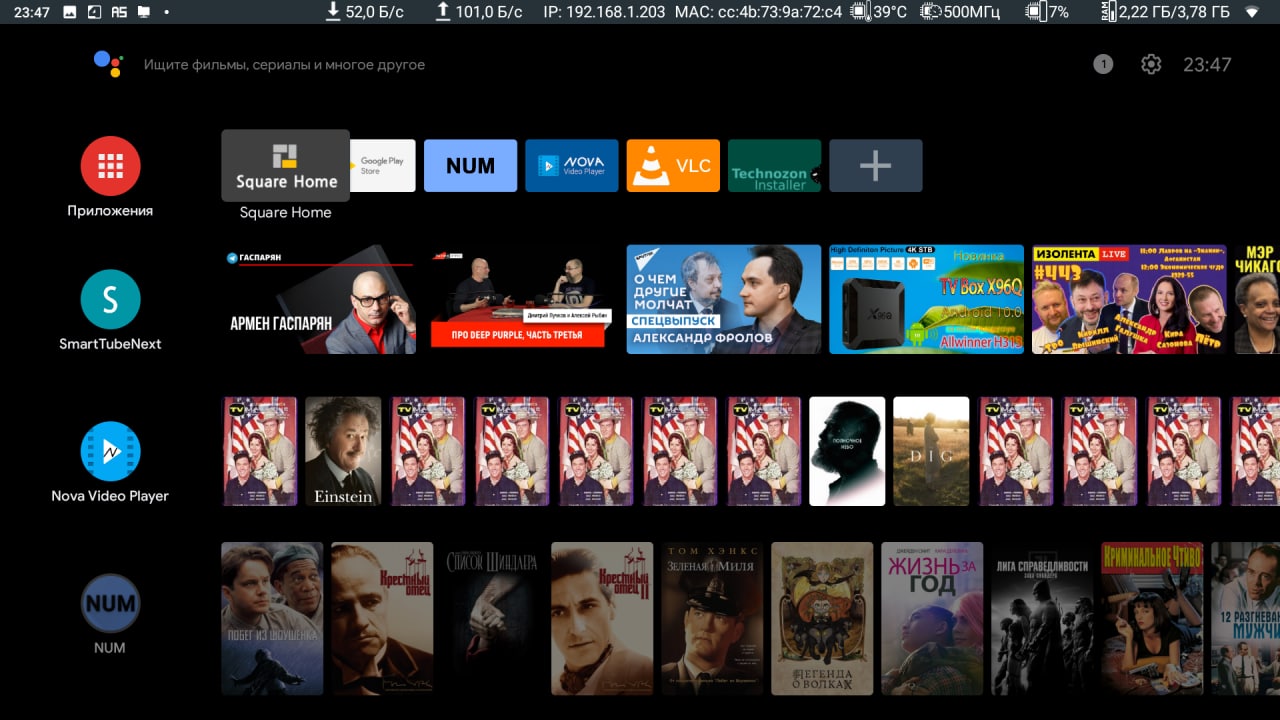The height and width of the screenshot is (720, 1280).
Task: Click the clock 23:47 beside settings gear
Action: tap(1207, 64)
